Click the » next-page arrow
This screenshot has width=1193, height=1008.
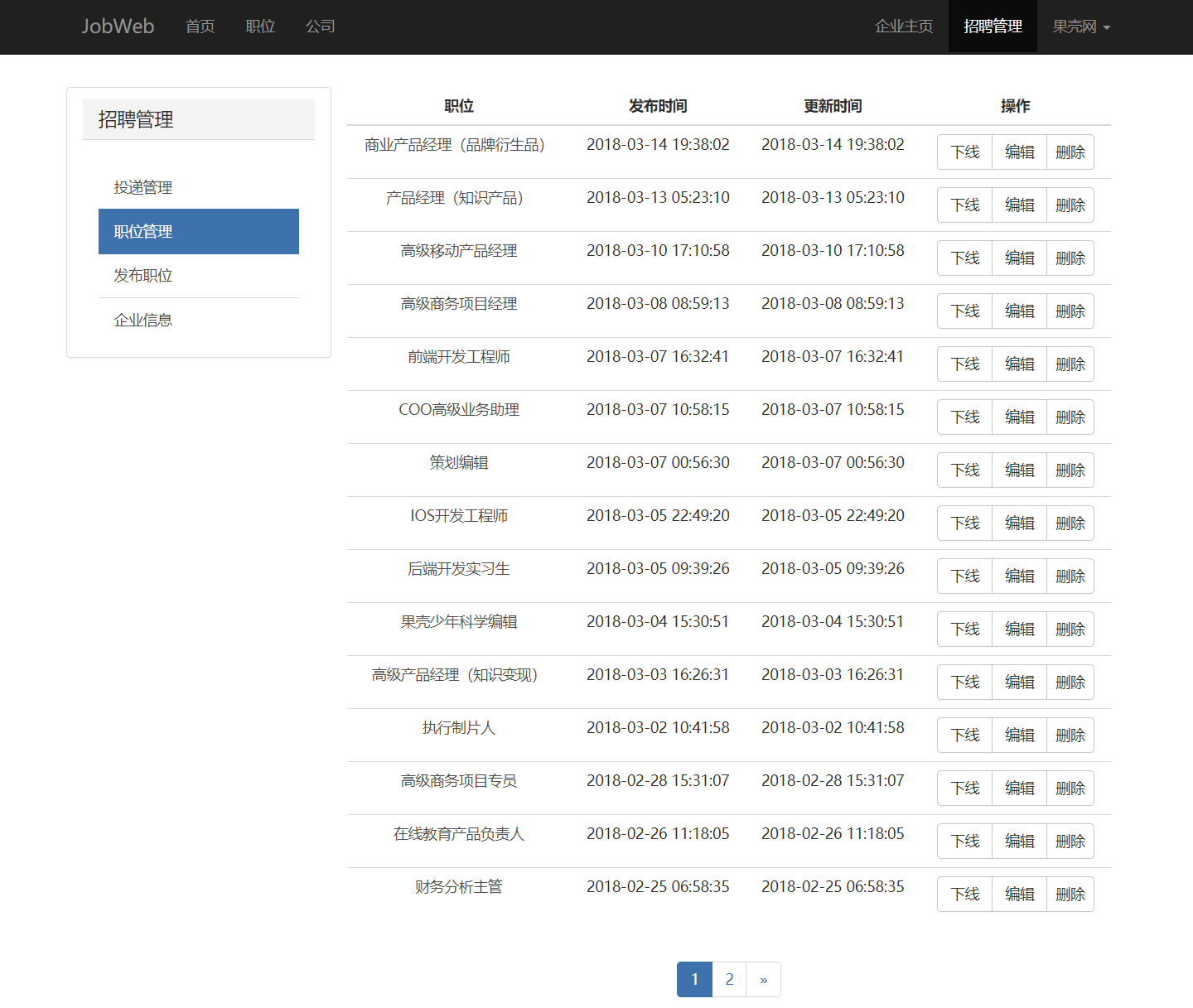(764, 979)
